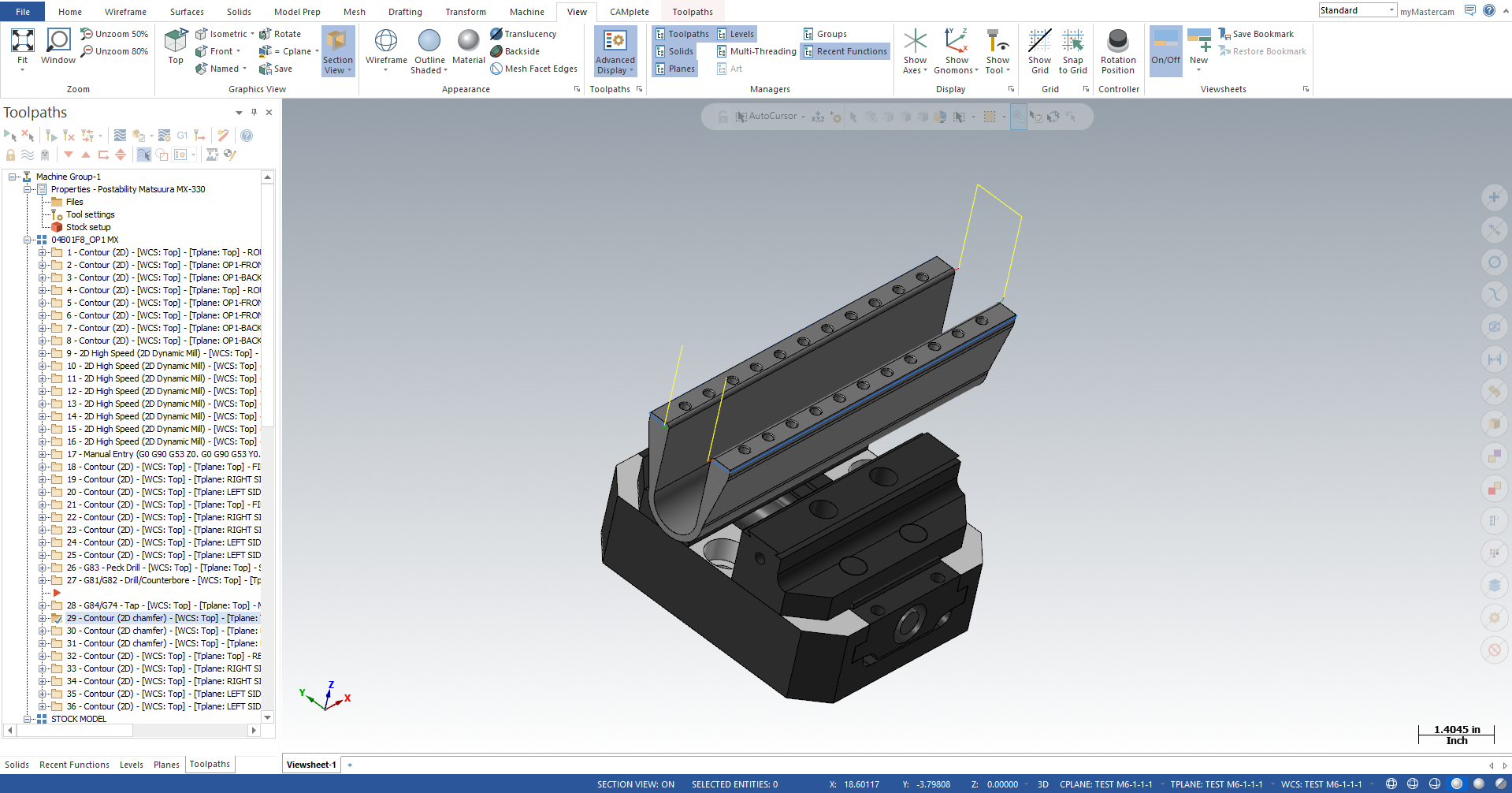Switch to the Levels bottom tab

tap(131, 765)
